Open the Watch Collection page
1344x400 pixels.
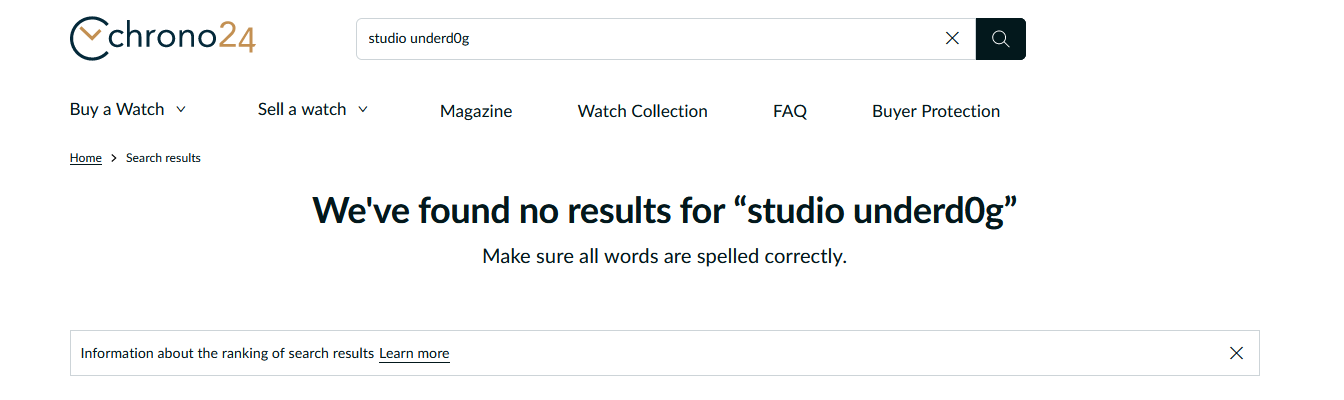pos(642,111)
